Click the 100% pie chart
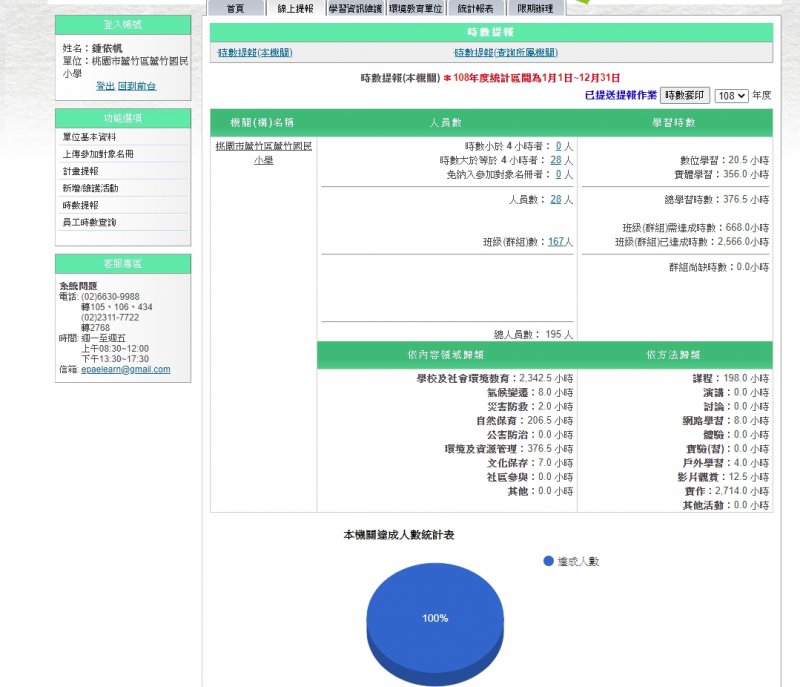Screen dimensions: 800x687 point(435,618)
